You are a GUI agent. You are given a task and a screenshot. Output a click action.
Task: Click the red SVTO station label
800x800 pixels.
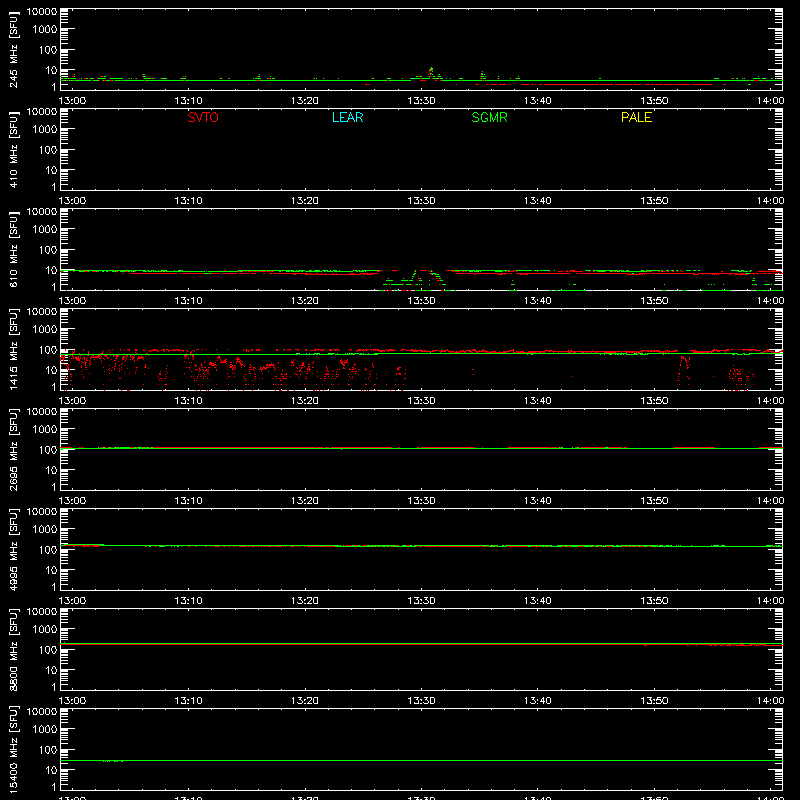[x=203, y=117]
